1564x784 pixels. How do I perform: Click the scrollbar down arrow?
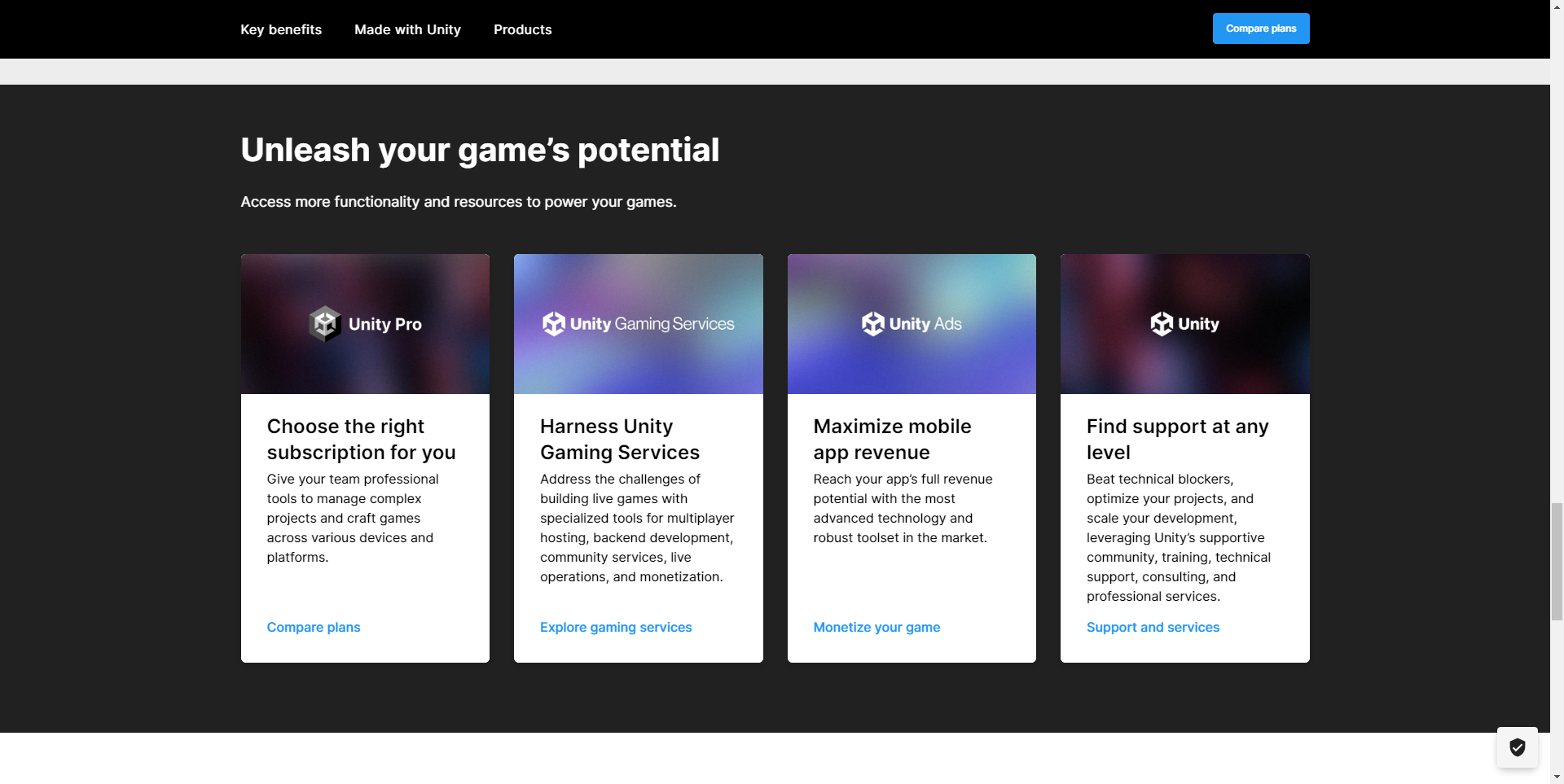[x=1557, y=777]
